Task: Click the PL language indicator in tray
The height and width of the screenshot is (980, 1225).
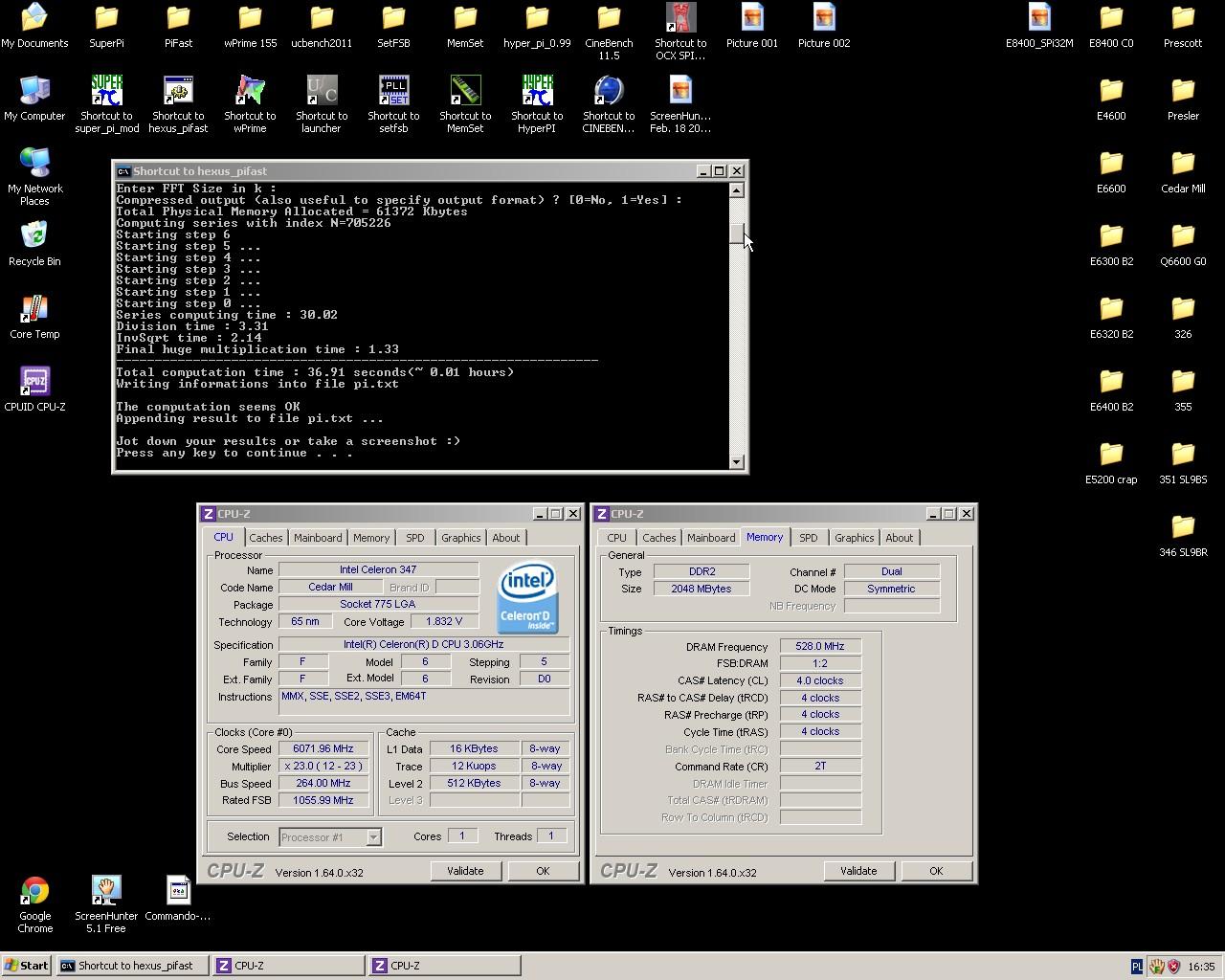Action: pos(1137,967)
